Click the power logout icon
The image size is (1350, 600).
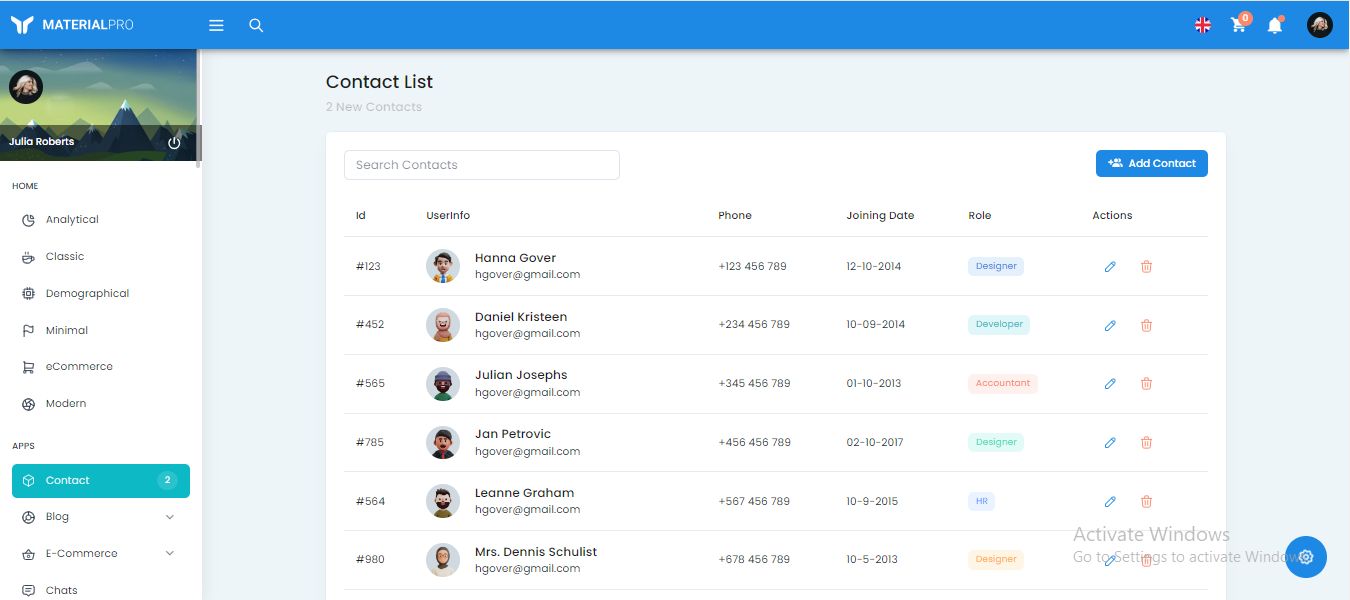(174, 143)
